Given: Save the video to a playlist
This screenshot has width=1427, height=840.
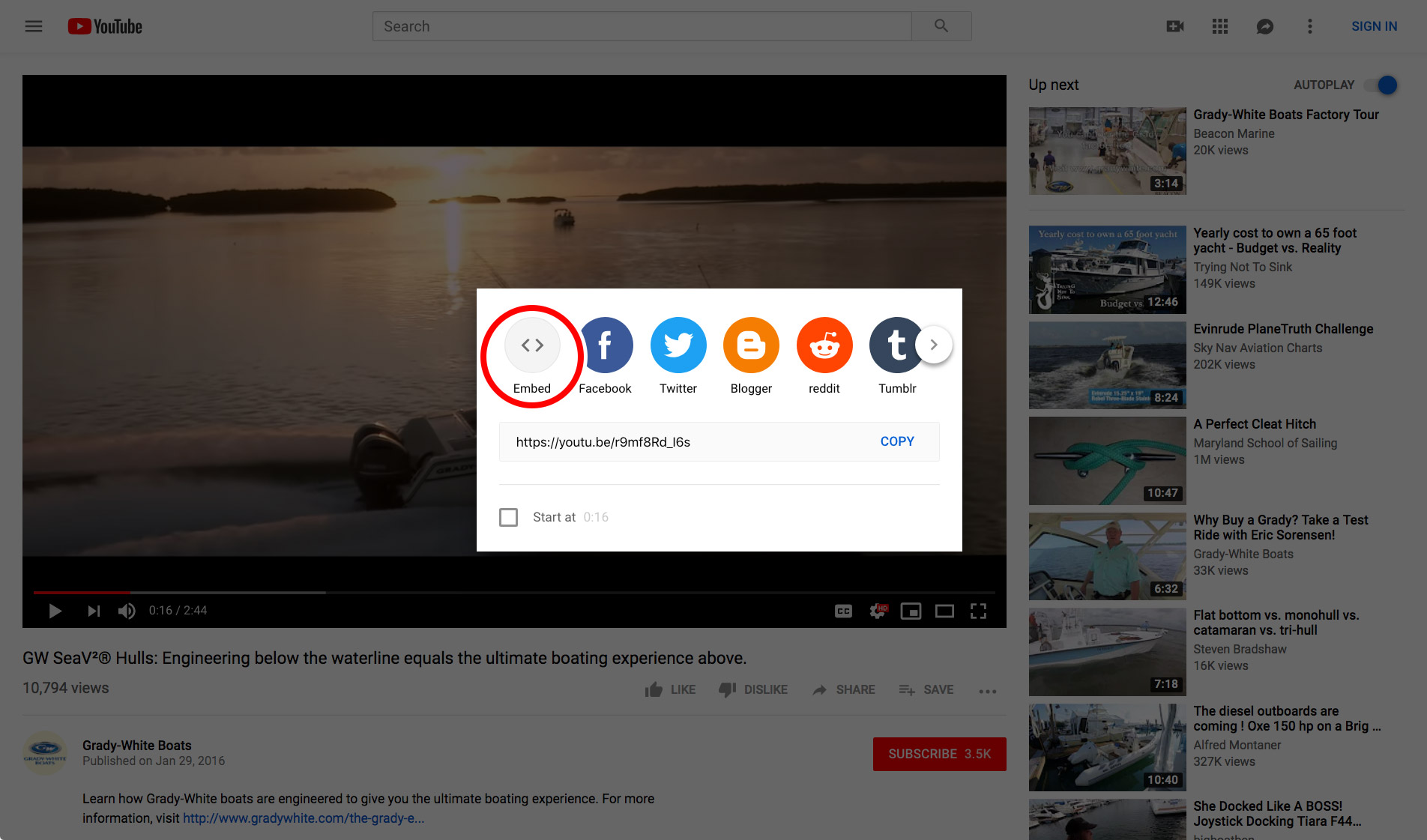Looking at the screenshot, I should pos(926,689).
